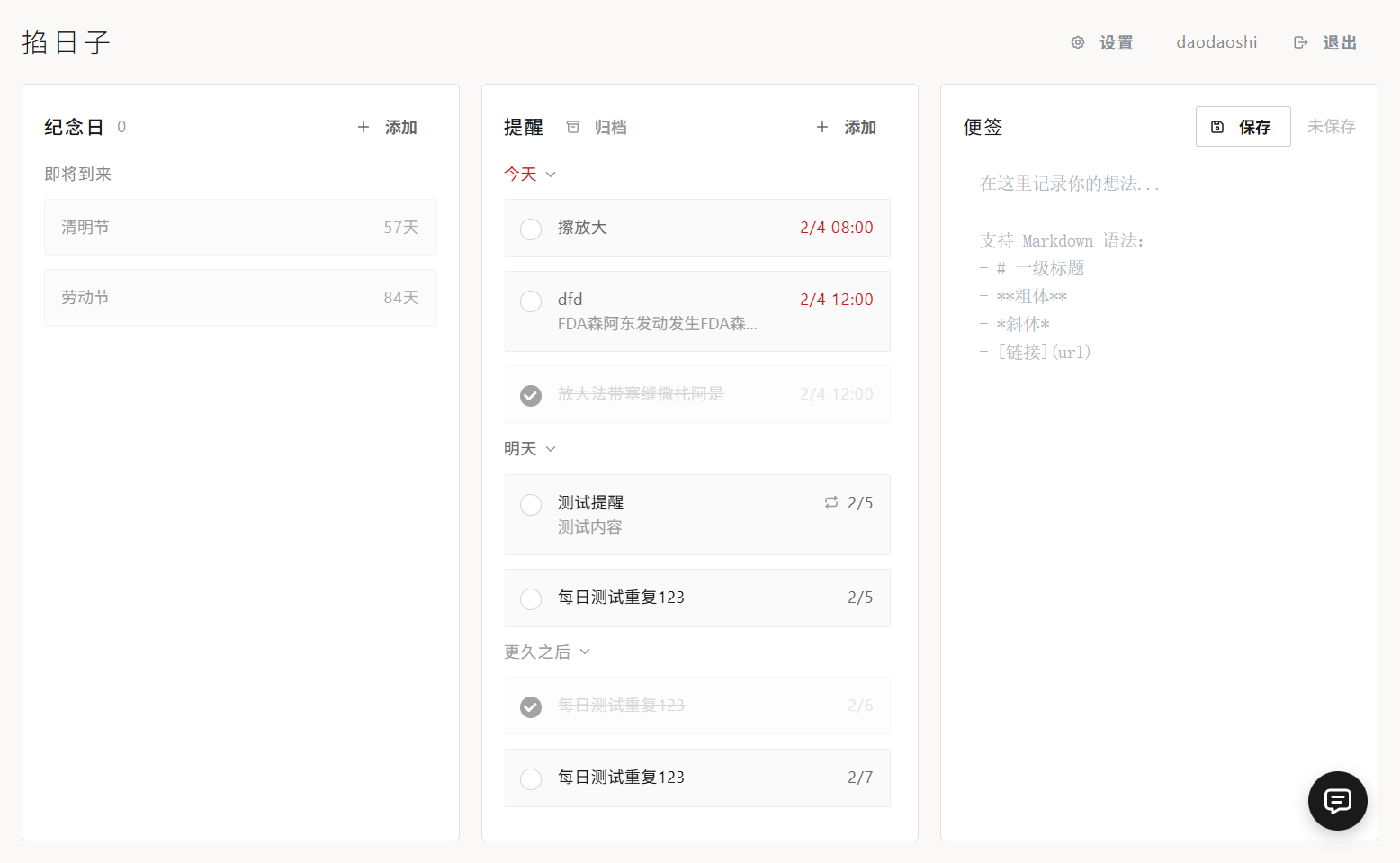Image resolution: width=1400 pixels, height=863 pixels.
Task: Click the logout arrow icon
Action: [1300, 42]
